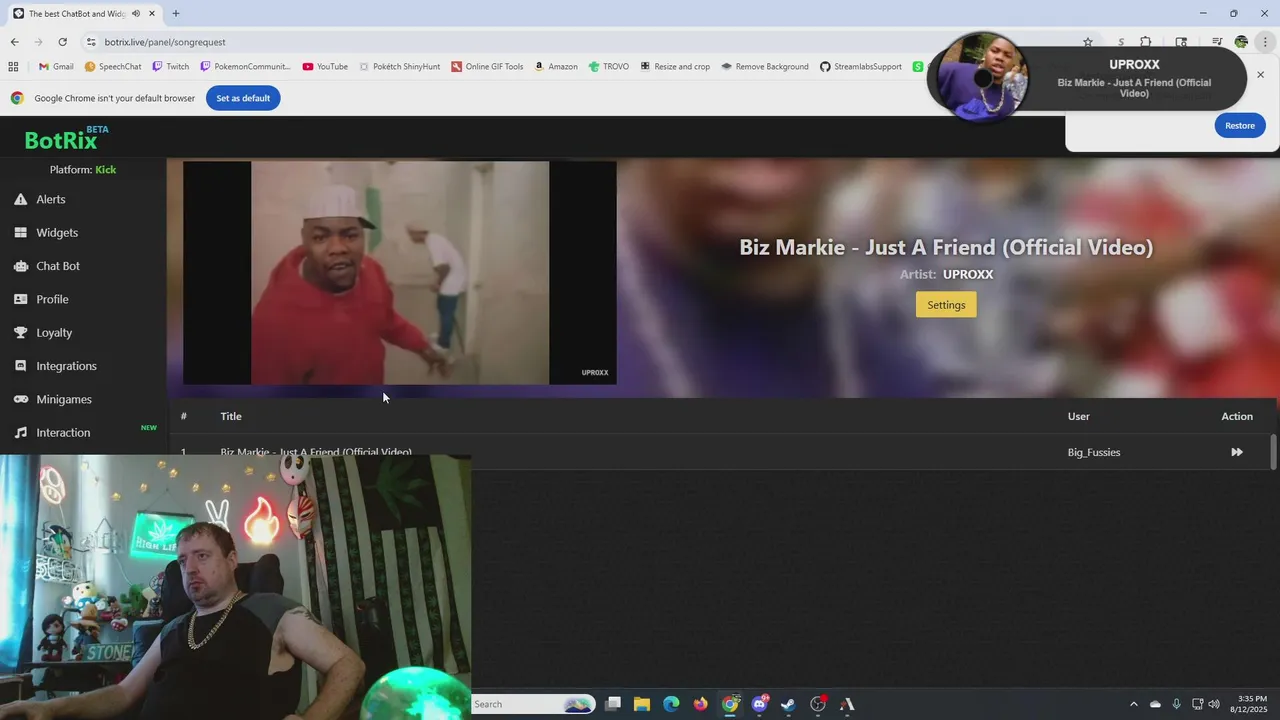Open File Explorer from taskbar
This screenshot has height=720, width=1280.
pyautogui.click(x=642, y=704)
